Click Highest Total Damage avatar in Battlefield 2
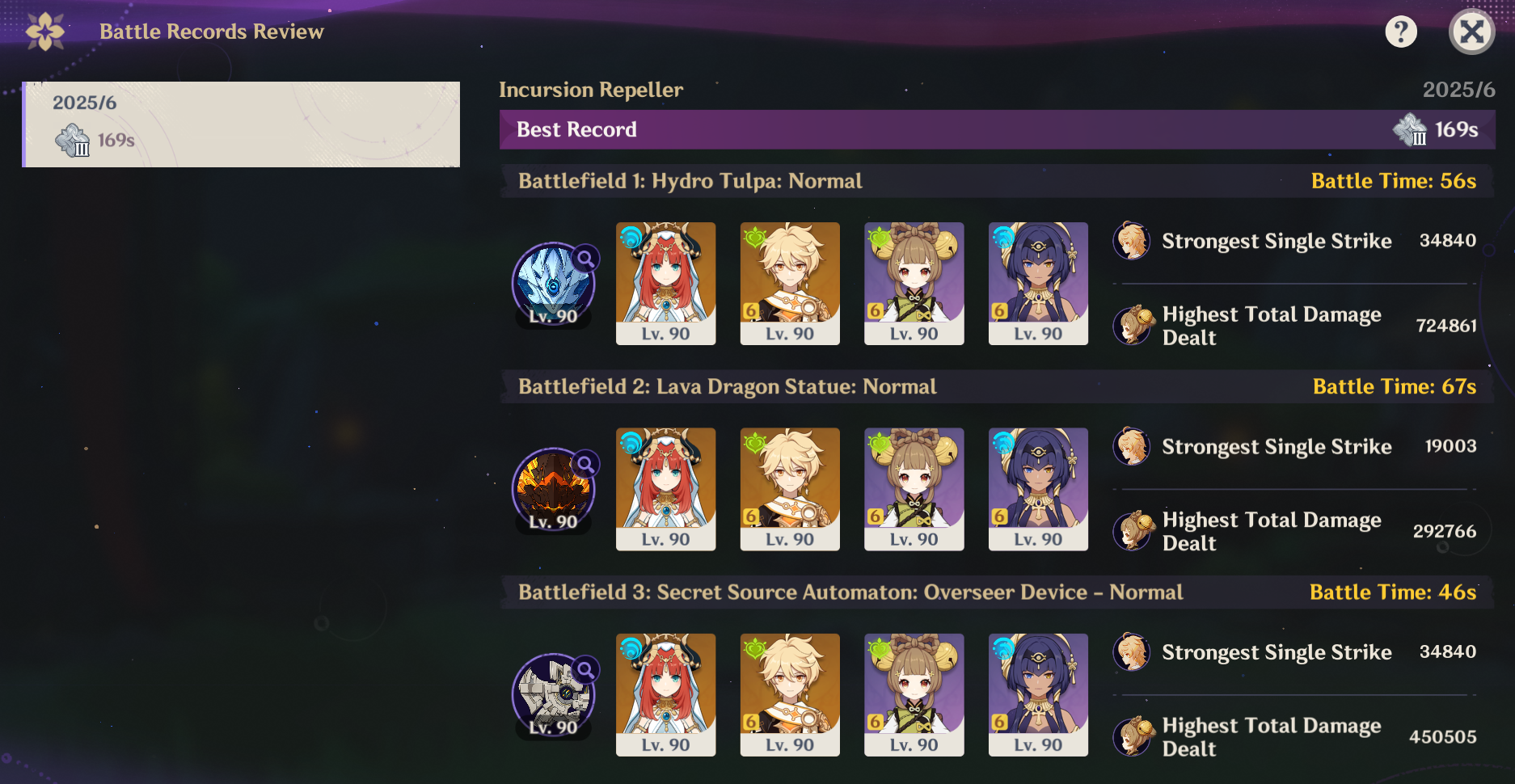The width and height of the screenshot is (1515, 784). [1133, 531]
